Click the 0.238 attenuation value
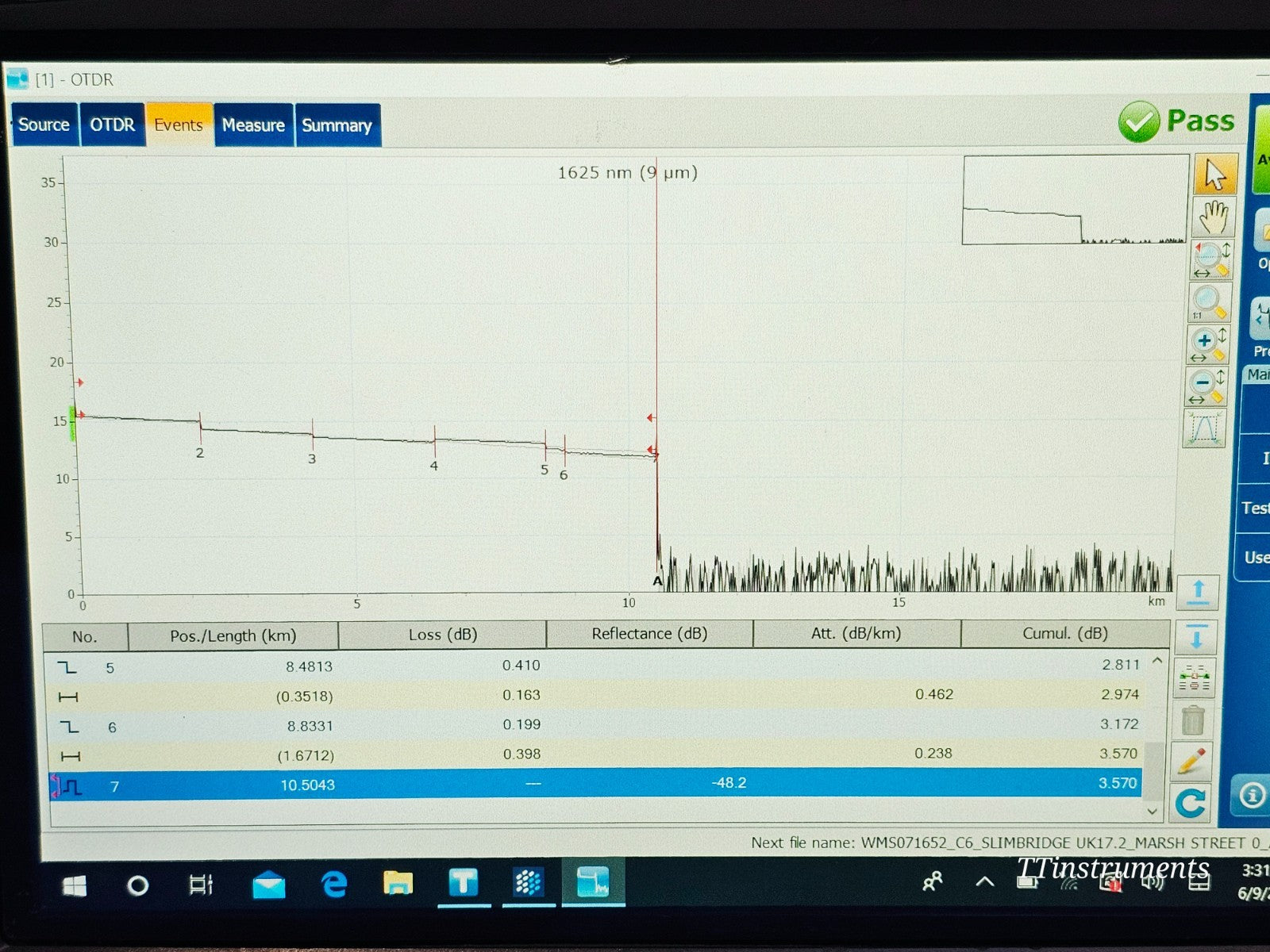Screen dimensions: 1270x952 coord(933,753)
